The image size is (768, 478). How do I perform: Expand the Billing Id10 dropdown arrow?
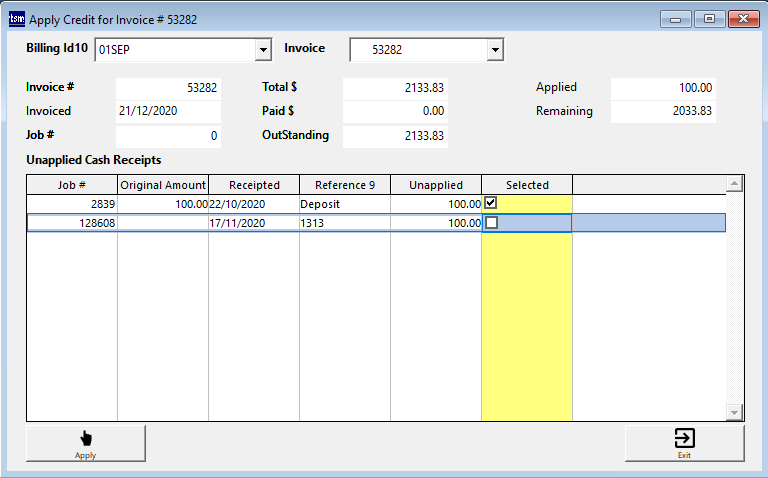point(263,50)
